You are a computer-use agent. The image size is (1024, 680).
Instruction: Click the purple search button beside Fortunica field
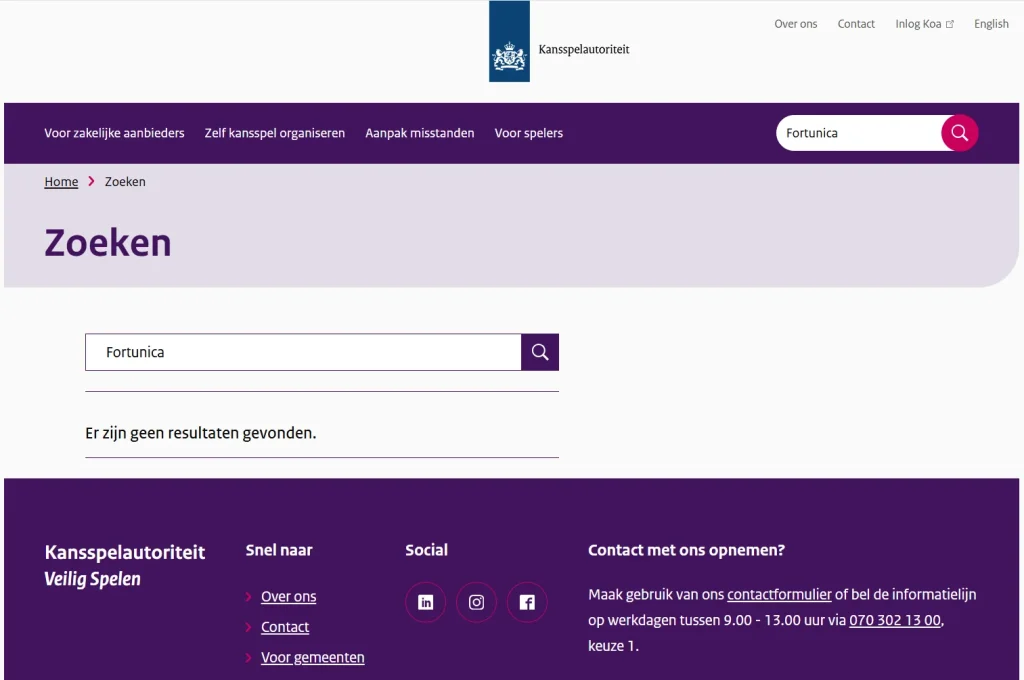539,352
